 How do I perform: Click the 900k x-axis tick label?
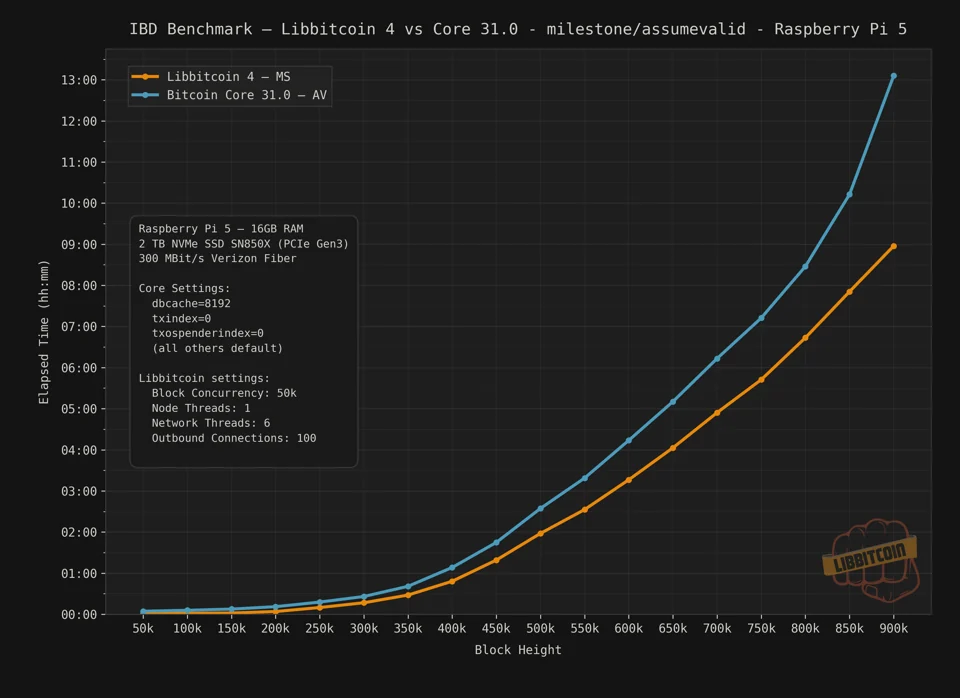coord(893,629)
